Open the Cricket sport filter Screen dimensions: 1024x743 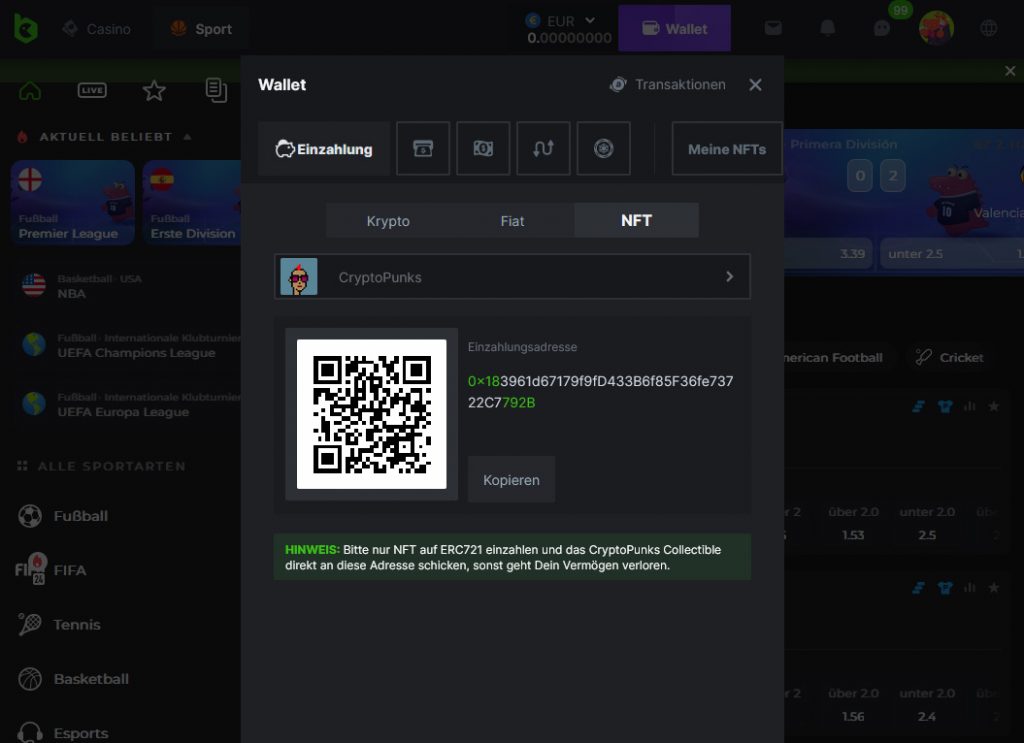click(950, 357)
